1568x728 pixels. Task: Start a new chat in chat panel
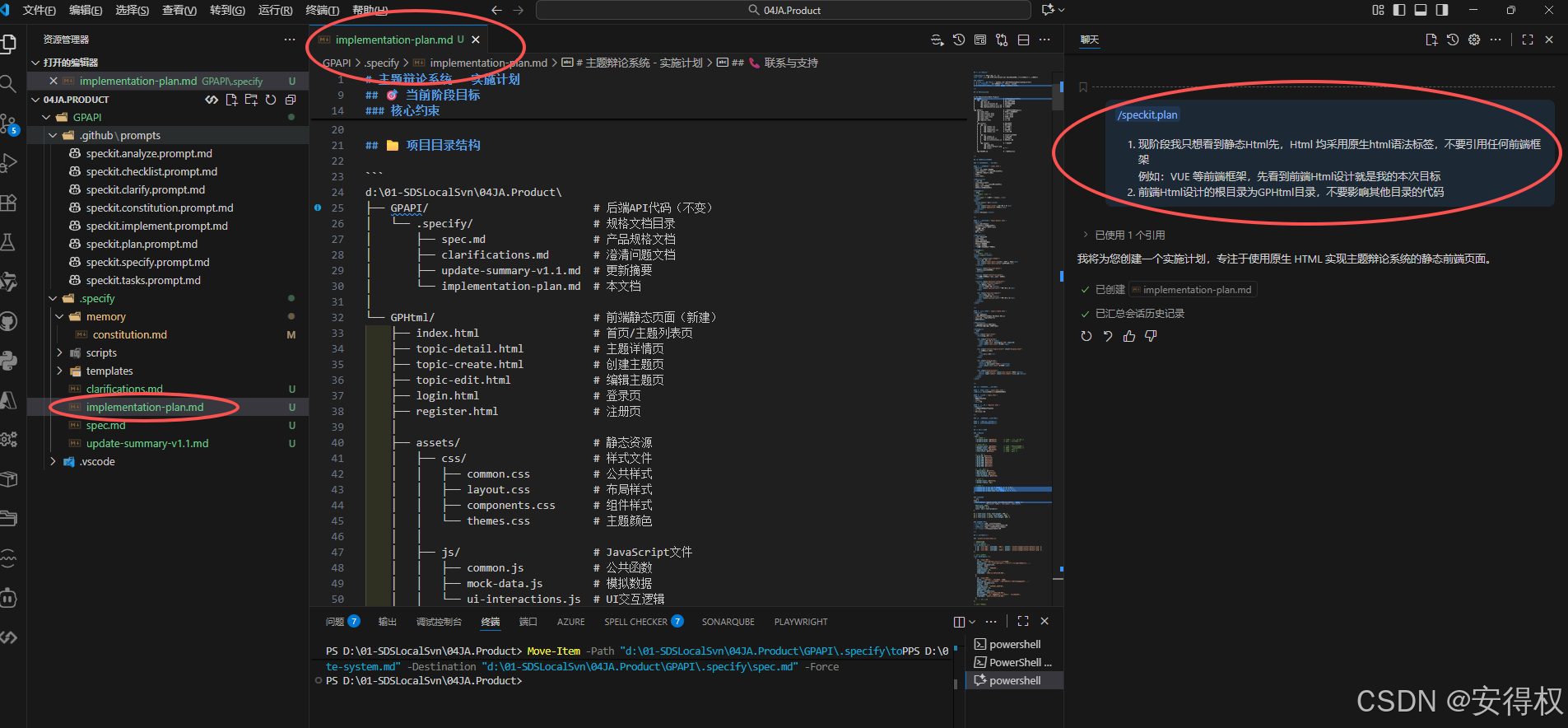1431,40
